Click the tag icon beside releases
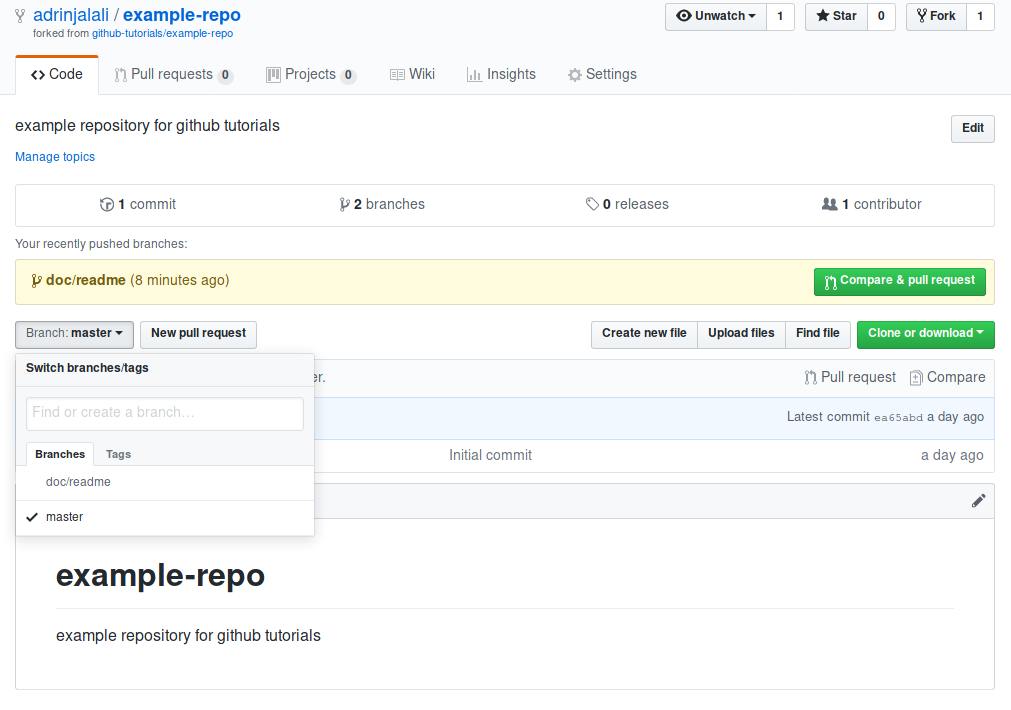 coord(592,204)
